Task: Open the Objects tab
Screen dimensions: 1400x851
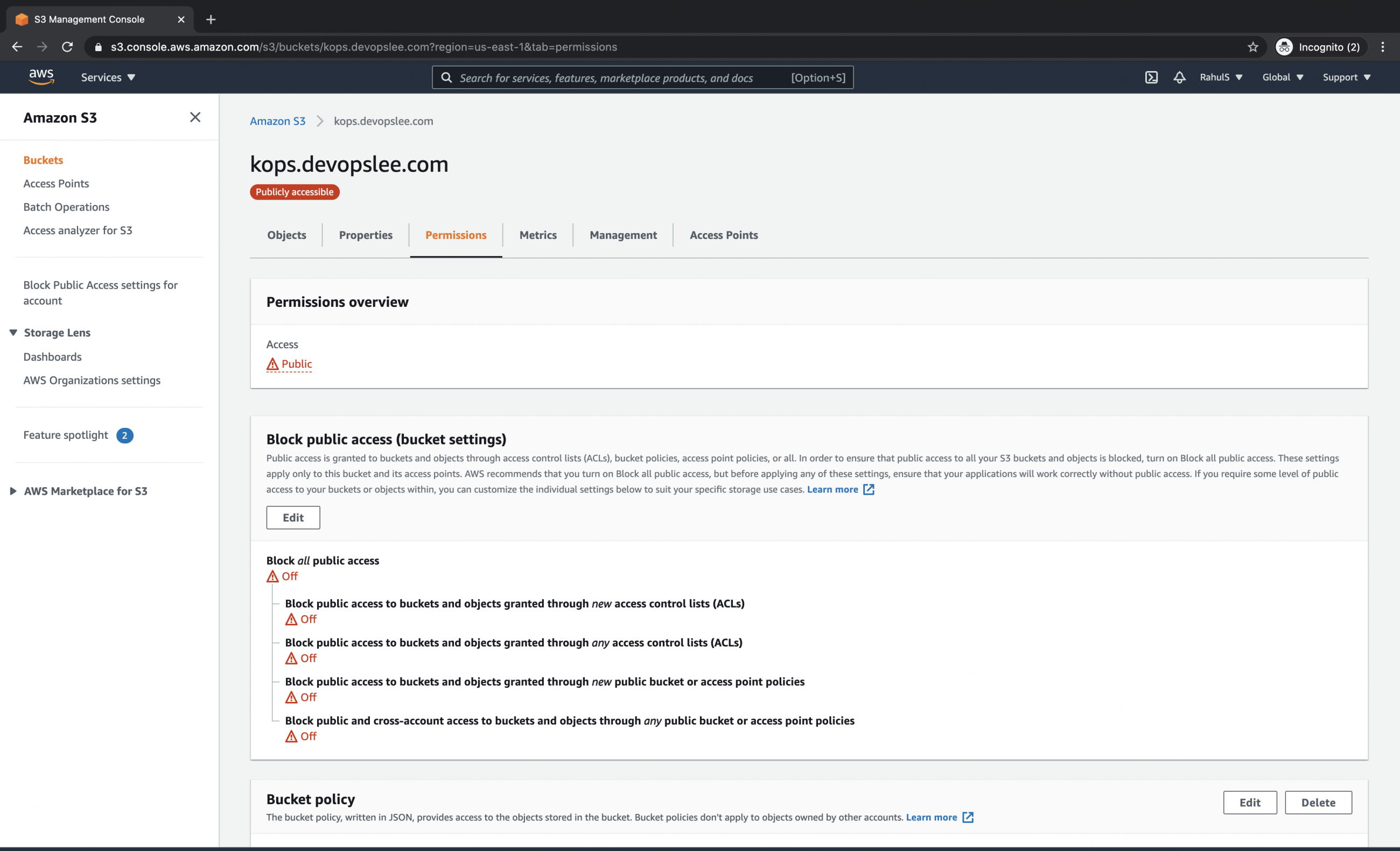Action: click(286, 235)
